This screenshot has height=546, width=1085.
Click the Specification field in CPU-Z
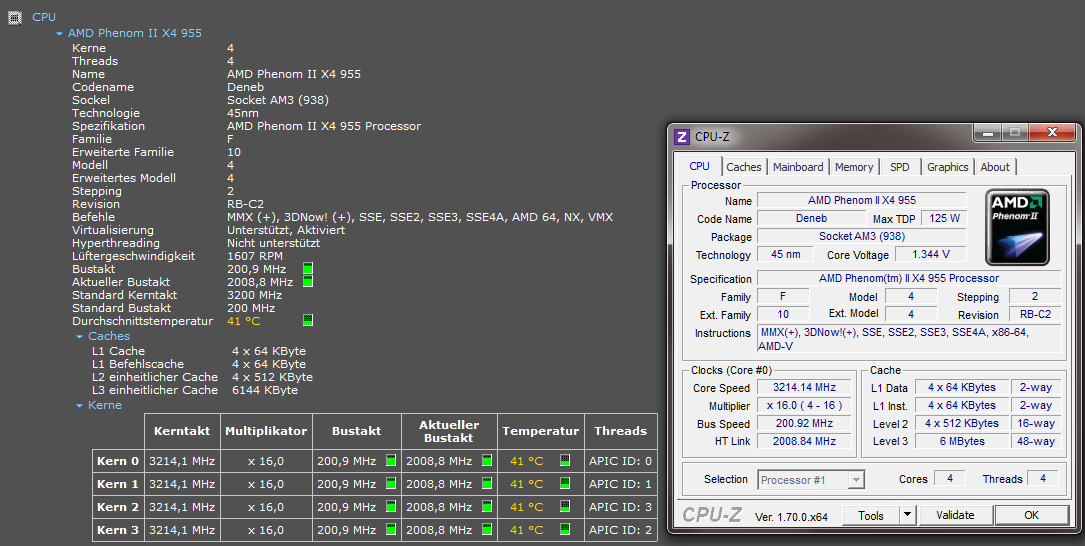909,278
